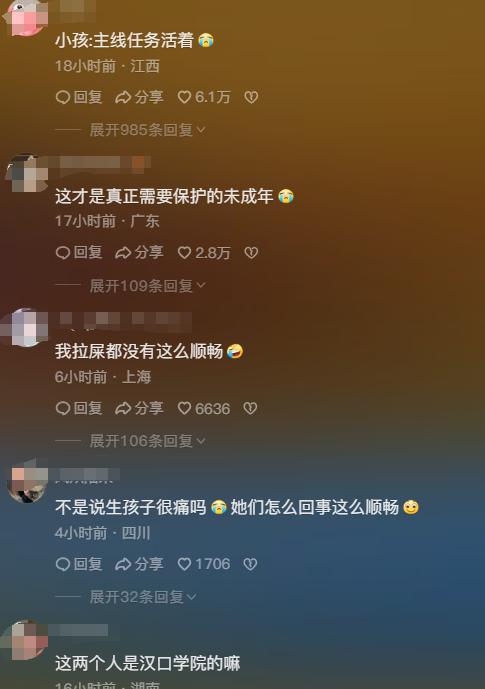485x689 pixels.
Task: Open the 上海 commenter's avatar
Action: (26, 328)
